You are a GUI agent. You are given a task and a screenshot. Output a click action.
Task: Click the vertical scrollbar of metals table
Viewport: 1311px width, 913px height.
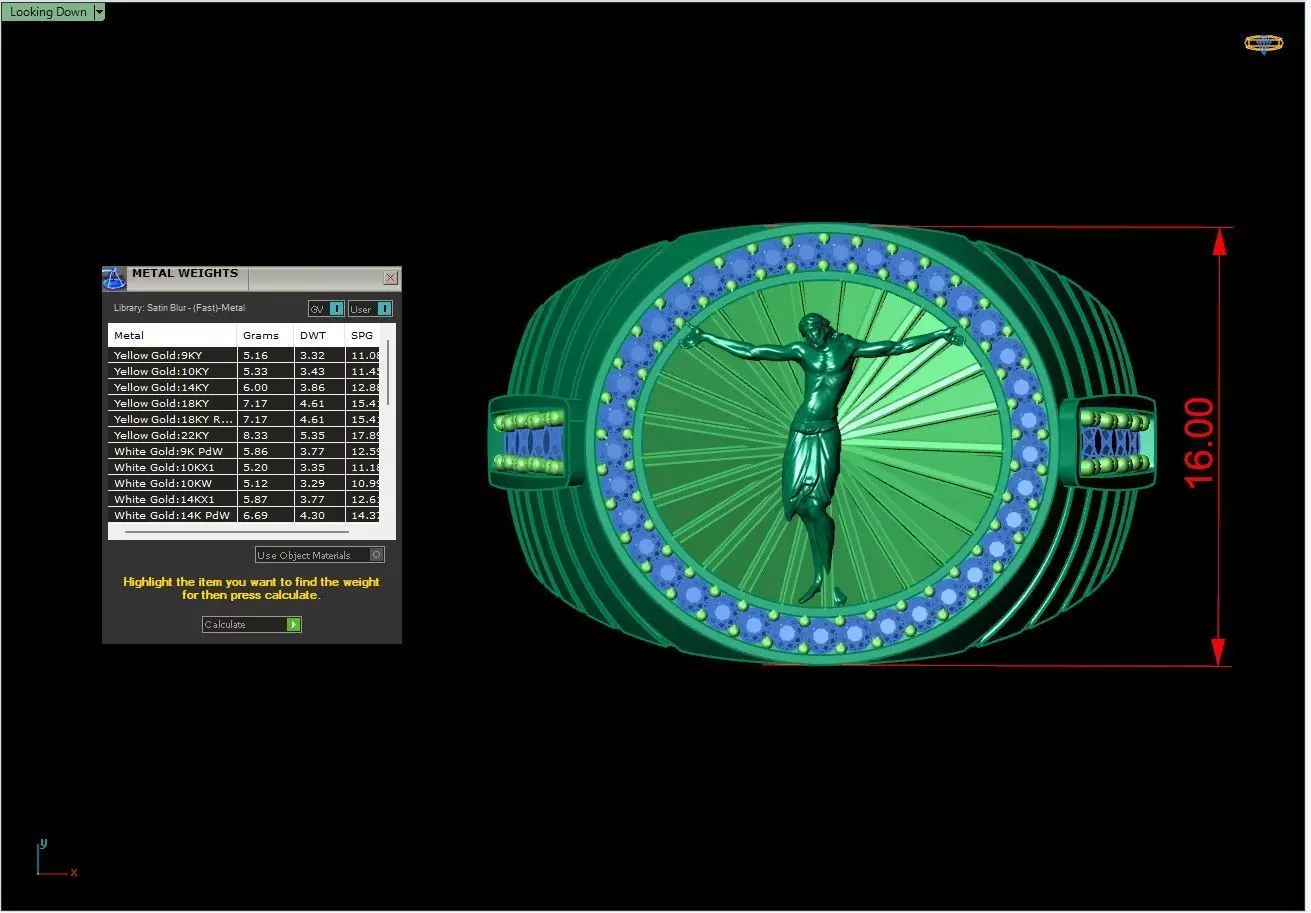[x=388, y=372]
